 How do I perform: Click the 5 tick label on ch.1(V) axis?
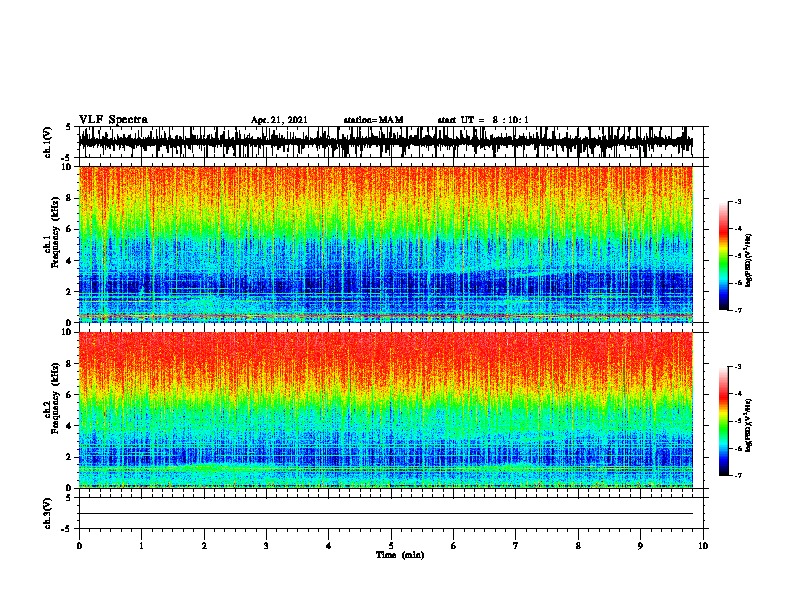pos(69,127)
